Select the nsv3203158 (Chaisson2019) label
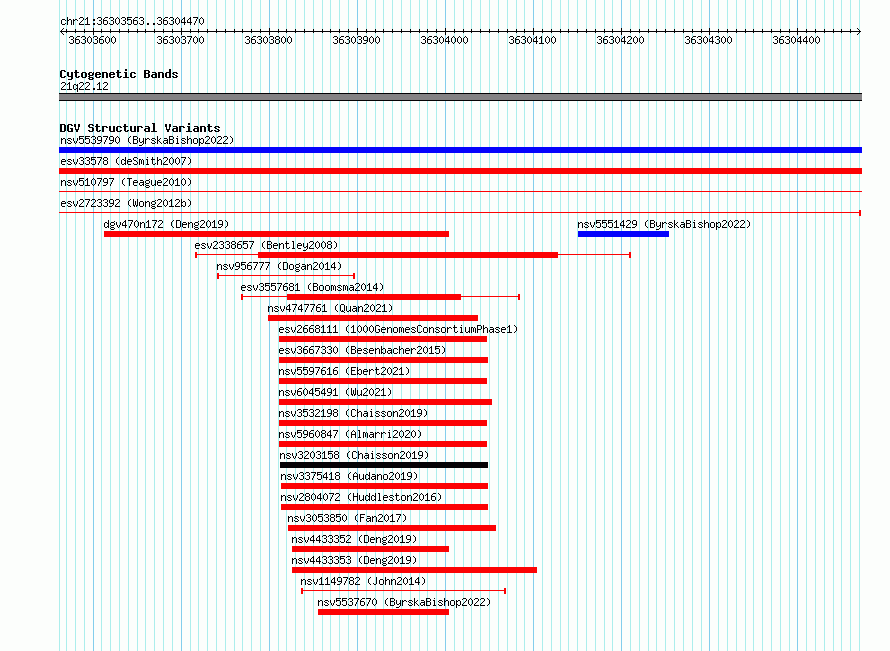Image resolution: width=890 pixels, height=651 pixels. pyautogui.click(x=354, y=455)
